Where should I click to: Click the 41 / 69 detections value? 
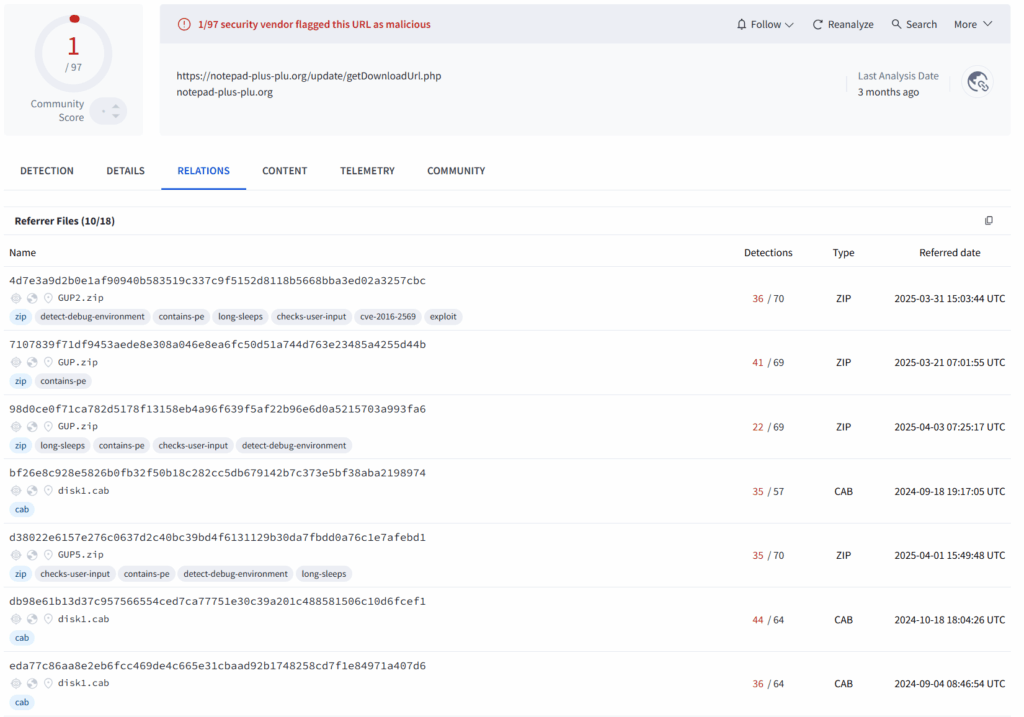(x=768, y=362)
